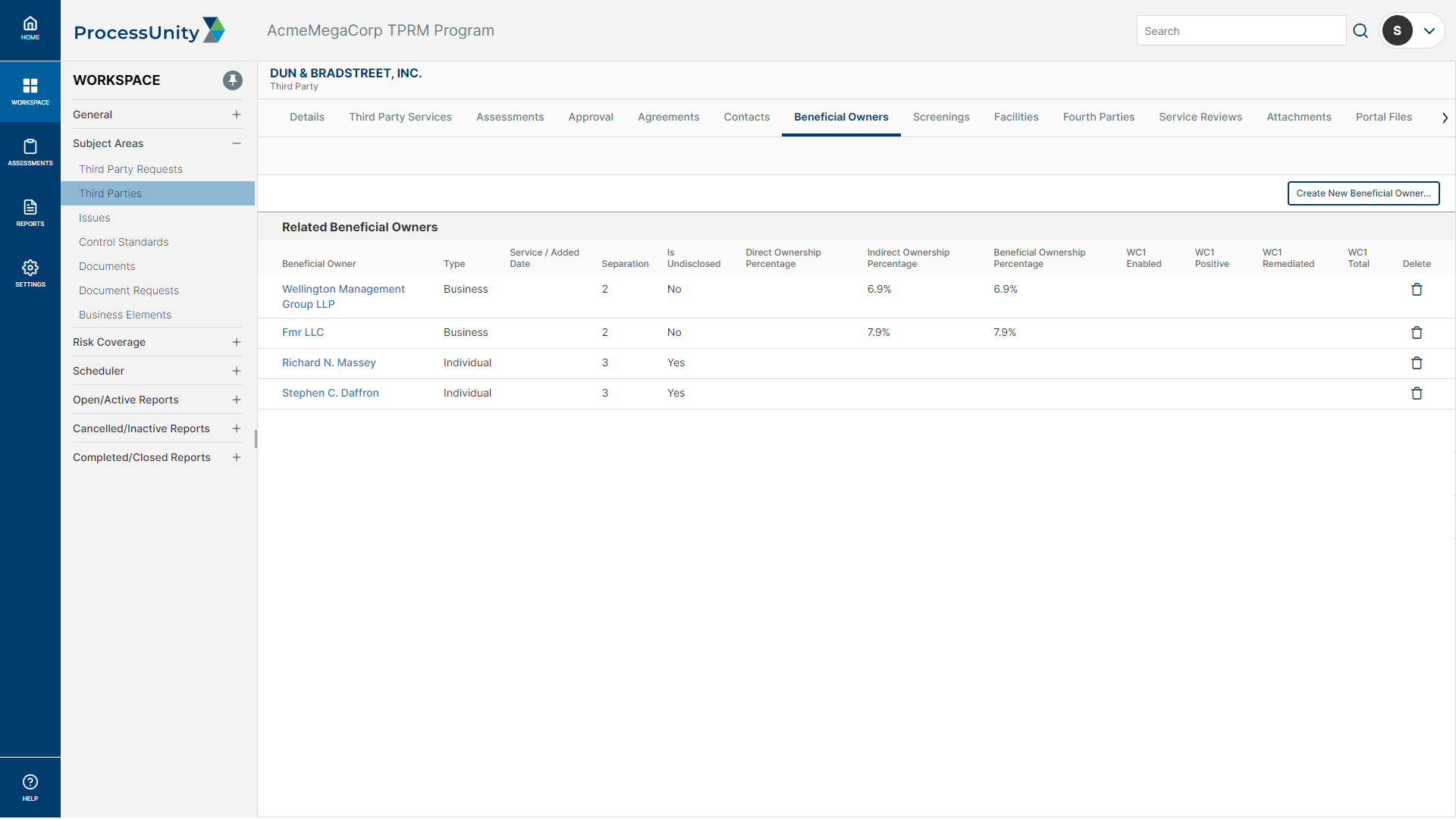
Task: Select the Beneficial Owners tab
Action: [841, 117]
